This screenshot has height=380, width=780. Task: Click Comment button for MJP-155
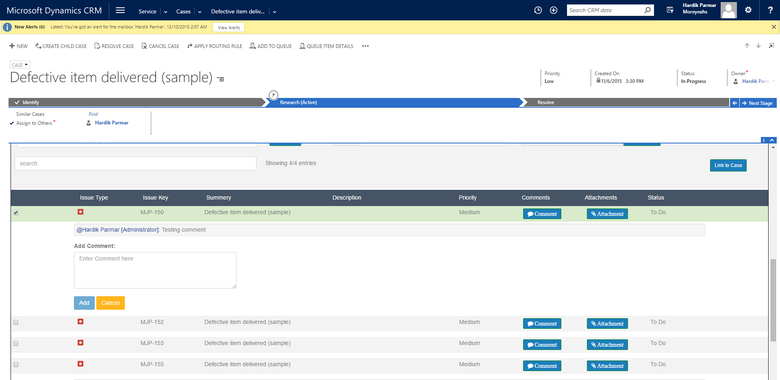click(x=542, y=366)
